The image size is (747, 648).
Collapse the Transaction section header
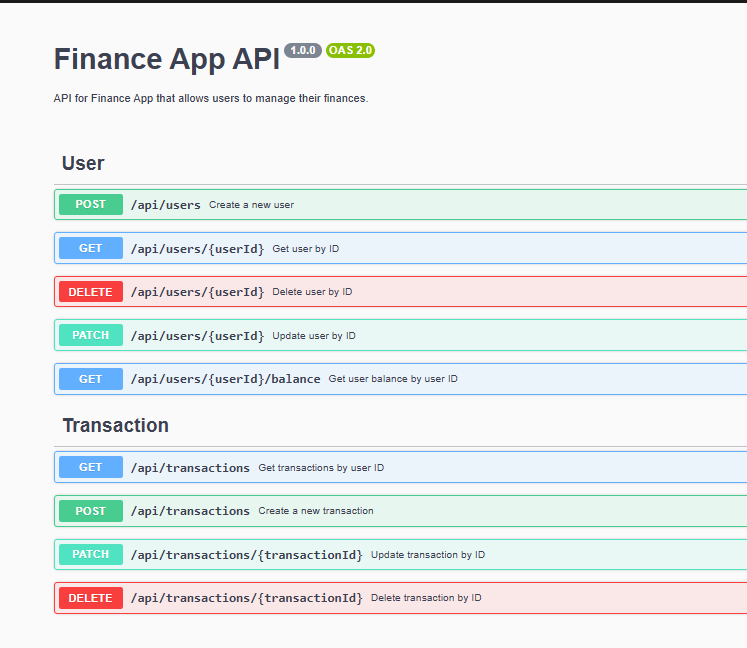pos(115,425)
